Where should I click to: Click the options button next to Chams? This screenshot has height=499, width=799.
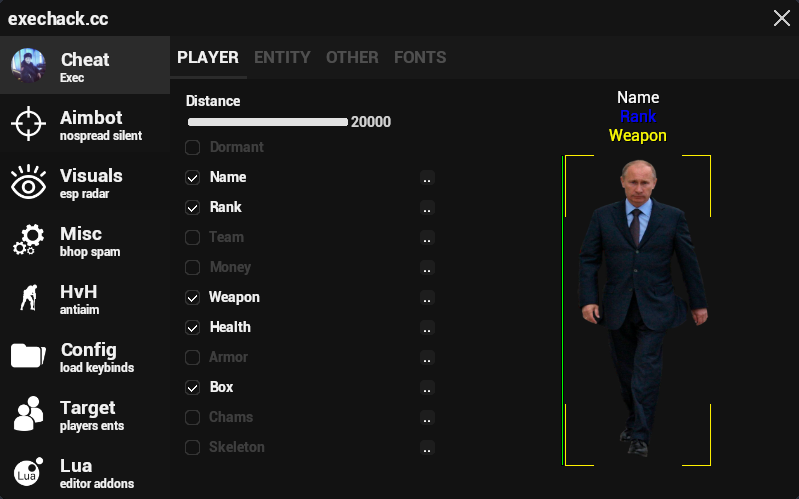coord(427,419)
